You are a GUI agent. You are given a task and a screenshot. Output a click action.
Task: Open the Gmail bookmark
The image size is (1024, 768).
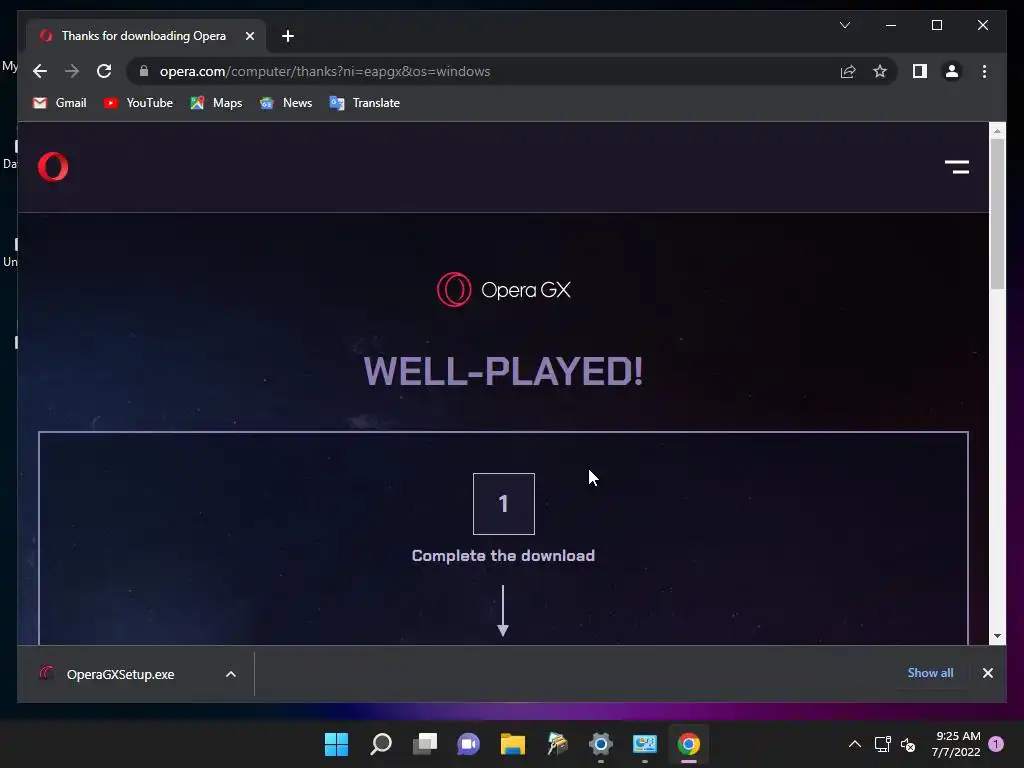(x=59, y=103)
